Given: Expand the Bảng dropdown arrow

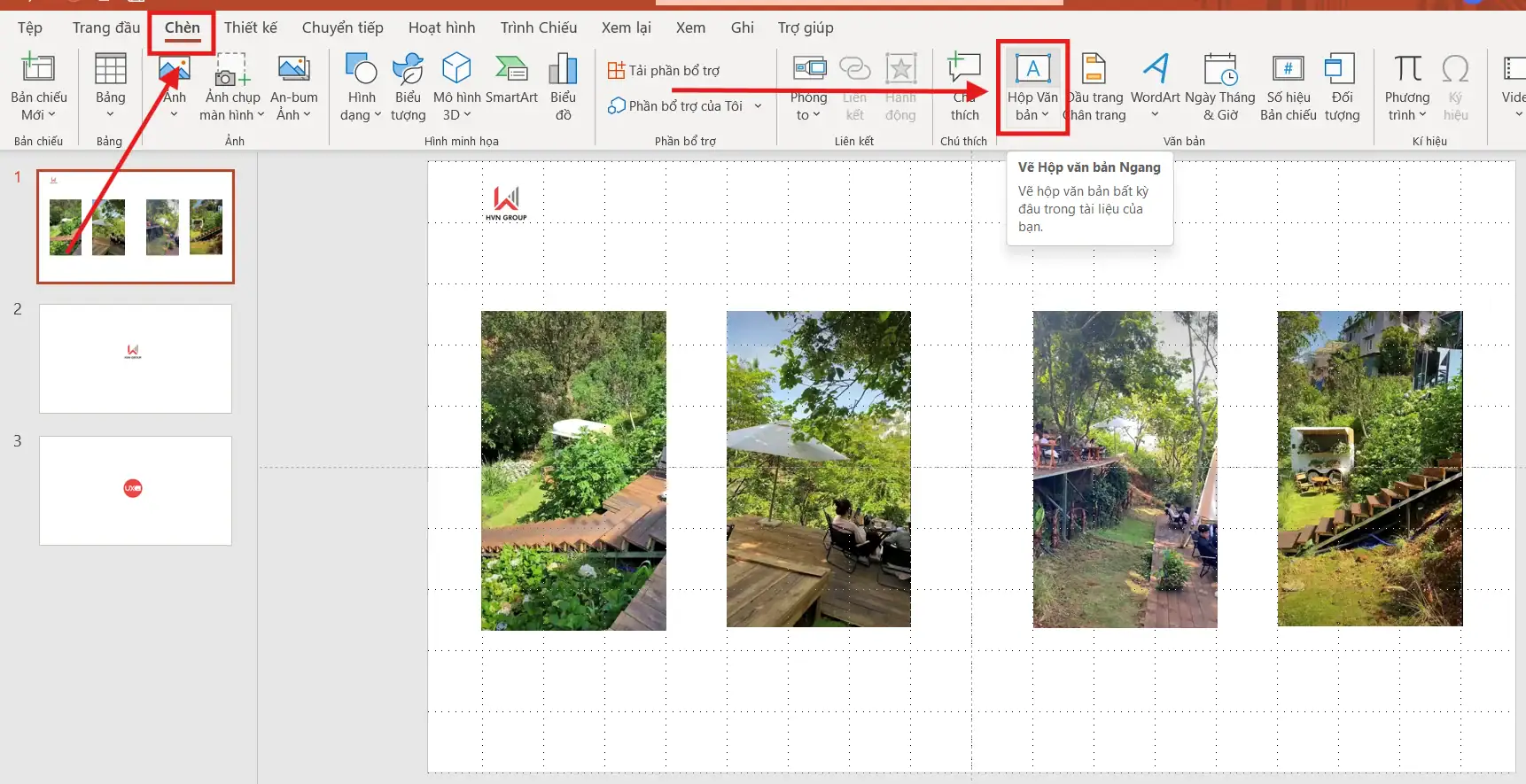Looking at the screenshot, I should pos(110,114).
